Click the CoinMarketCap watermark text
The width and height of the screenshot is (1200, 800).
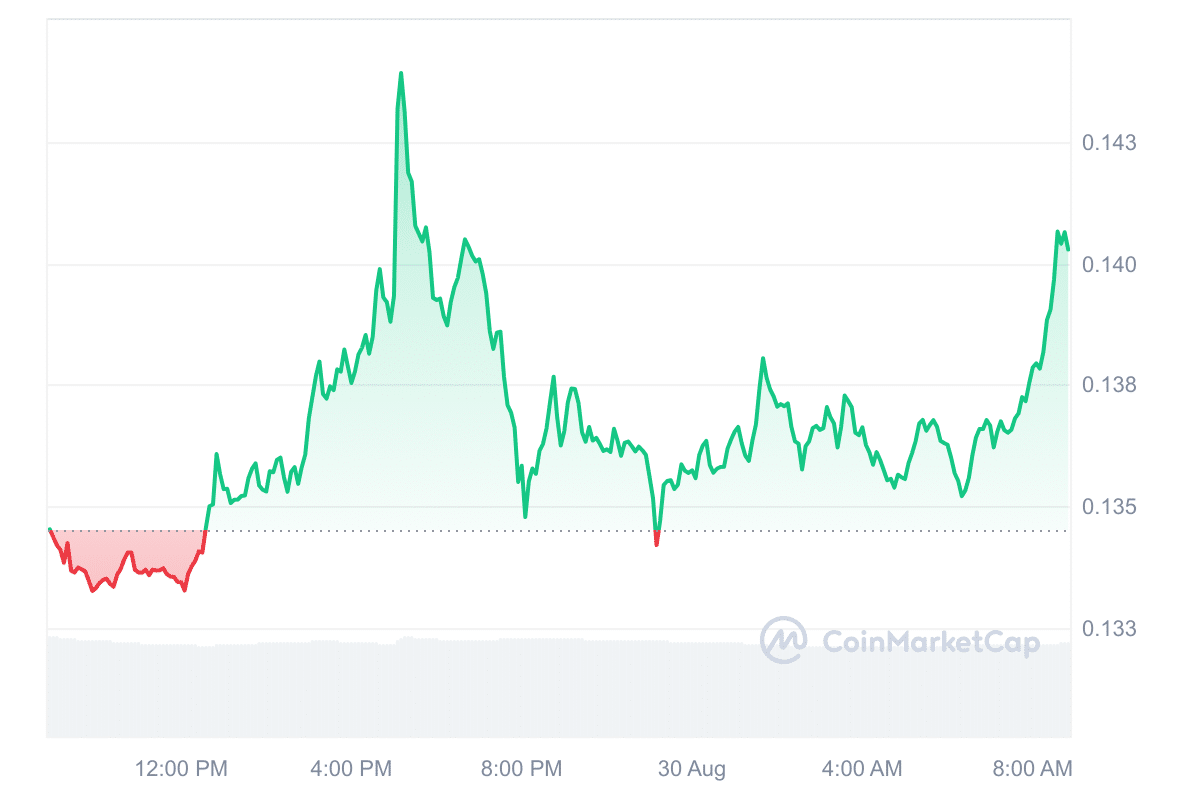click(x=930, y=641)
